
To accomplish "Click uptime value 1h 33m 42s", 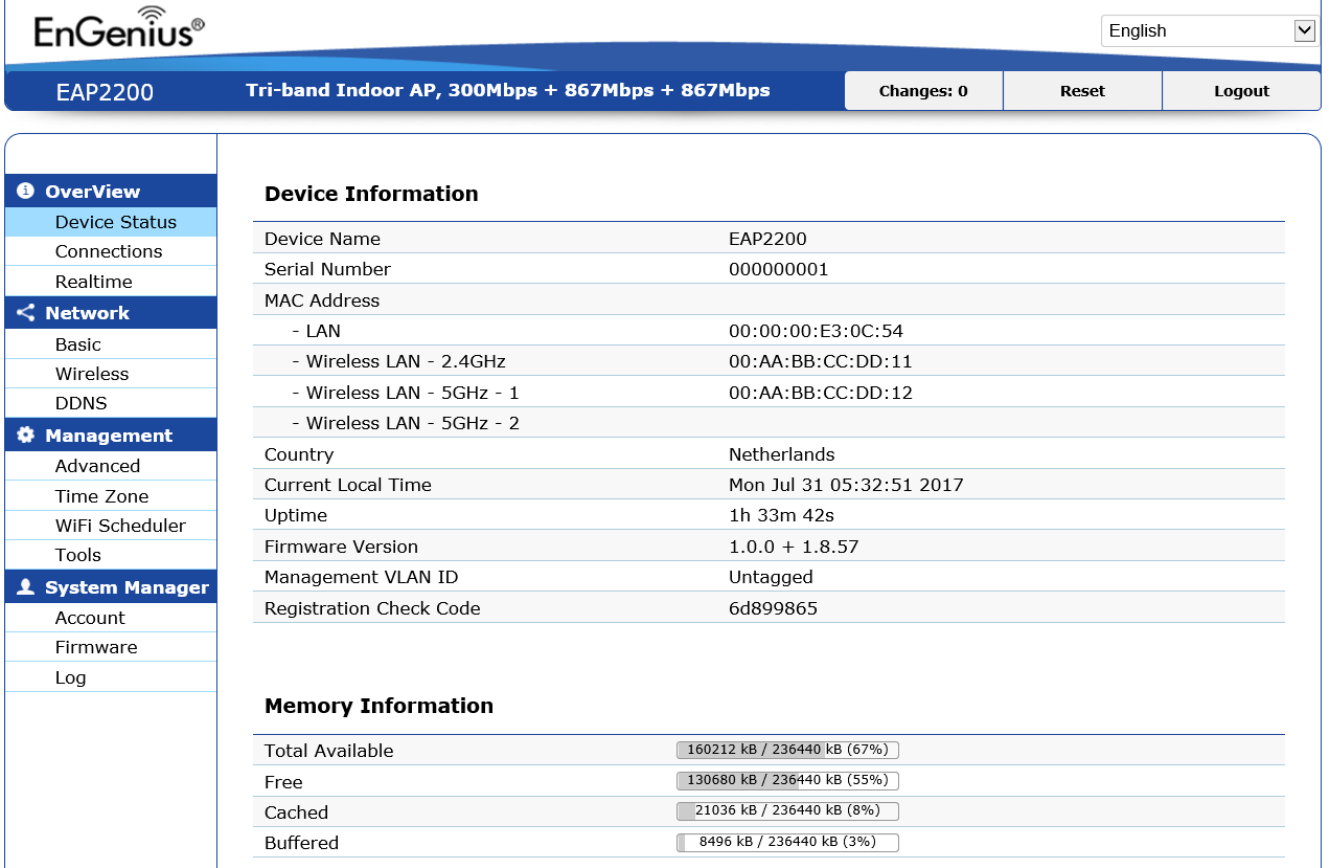I will coord(781,516).
